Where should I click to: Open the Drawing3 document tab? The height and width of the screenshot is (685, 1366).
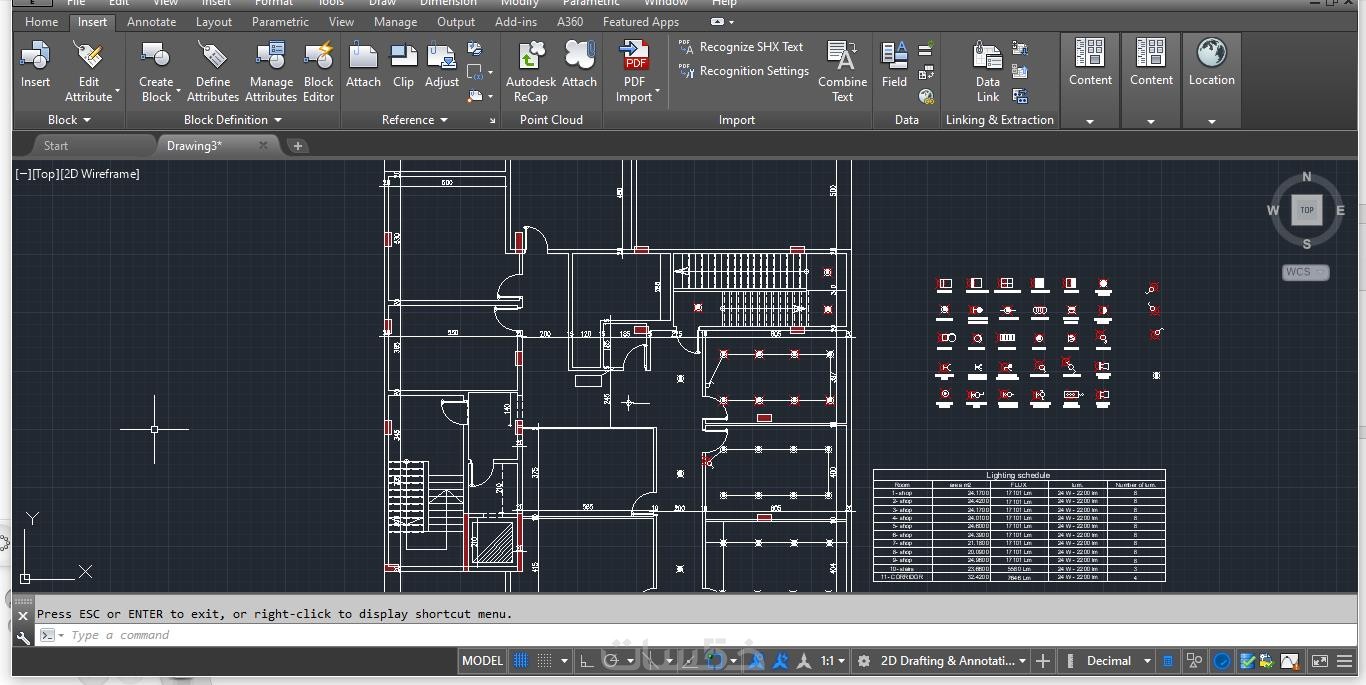[x=195, y=146]
